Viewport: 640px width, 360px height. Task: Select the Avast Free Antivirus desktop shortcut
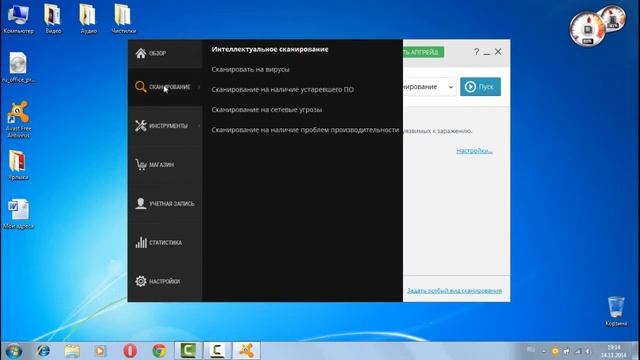[18, 119]
